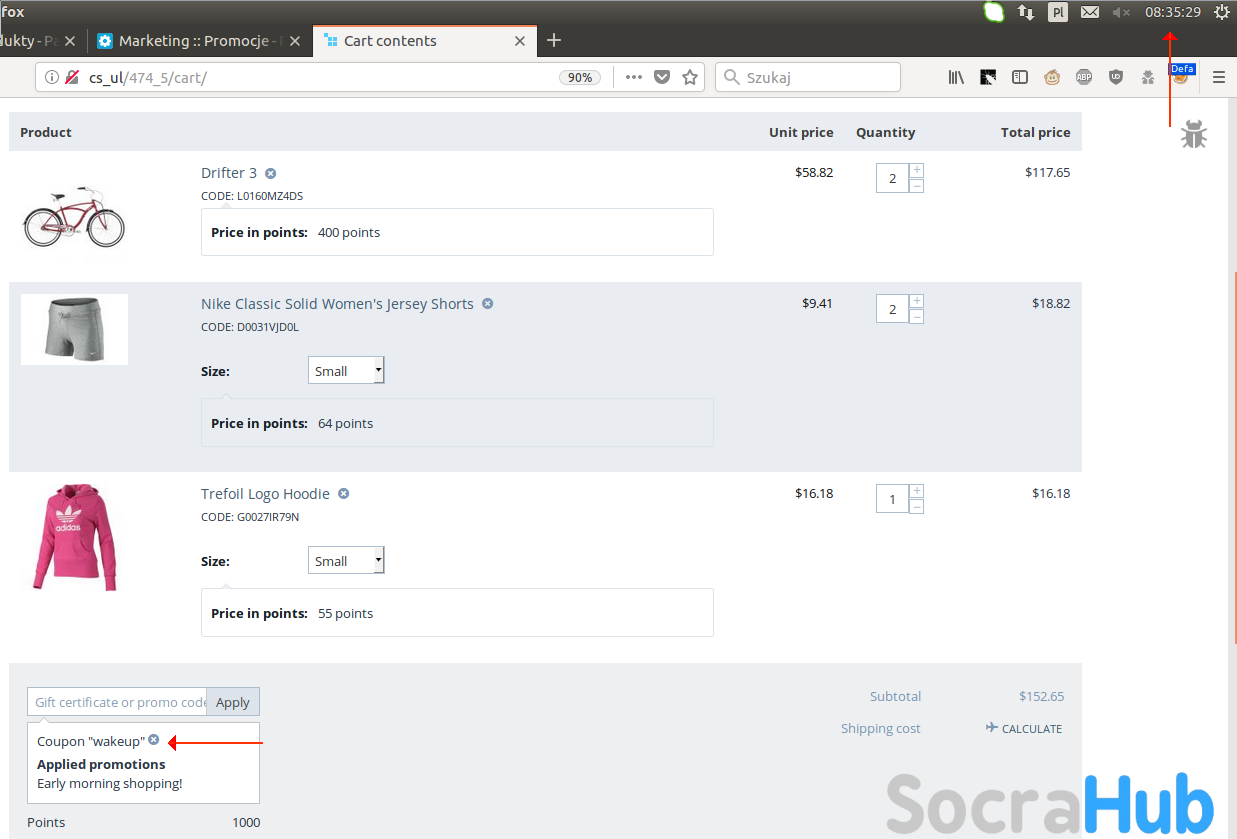
Task: Click the "Early morning shopping!" promotion text
Action: (110, 783)
